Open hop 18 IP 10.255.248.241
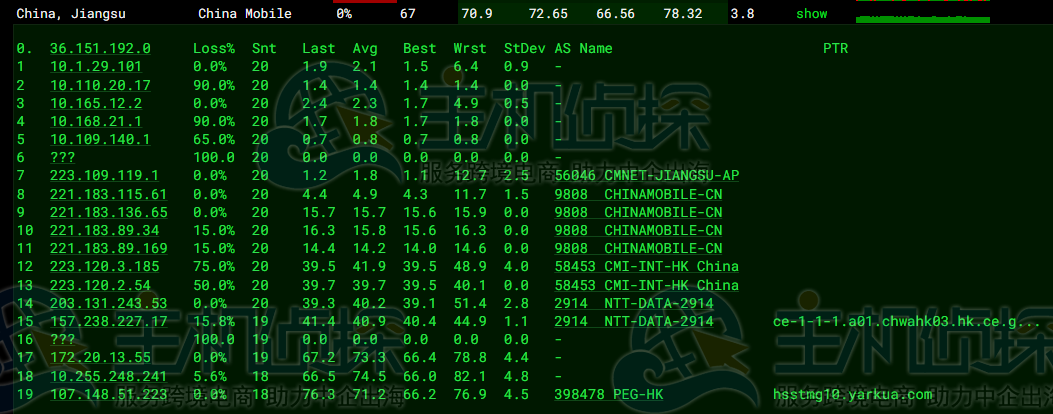The height and width of the screenshot is (414, 1053). pyautogui.click(x=108, y=376)
